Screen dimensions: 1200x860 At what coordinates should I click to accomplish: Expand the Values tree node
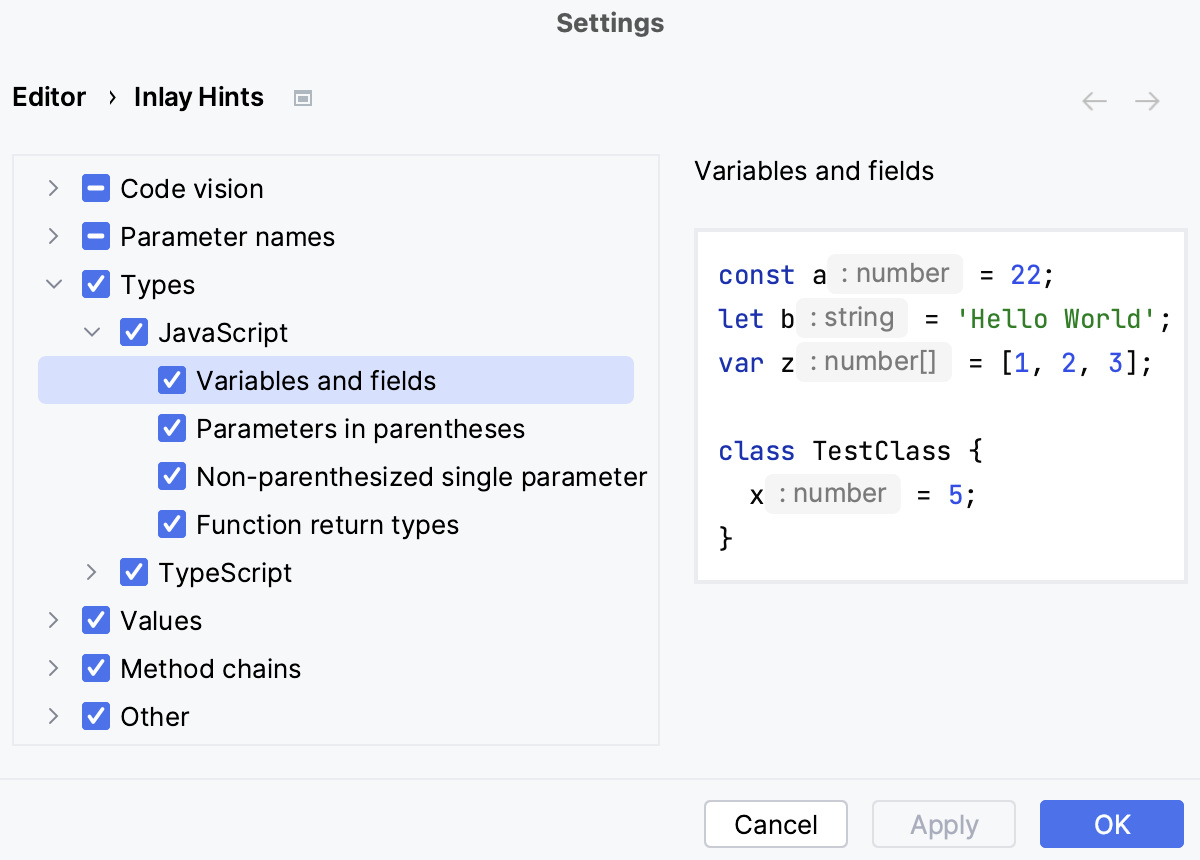click(x=54, y=621)
